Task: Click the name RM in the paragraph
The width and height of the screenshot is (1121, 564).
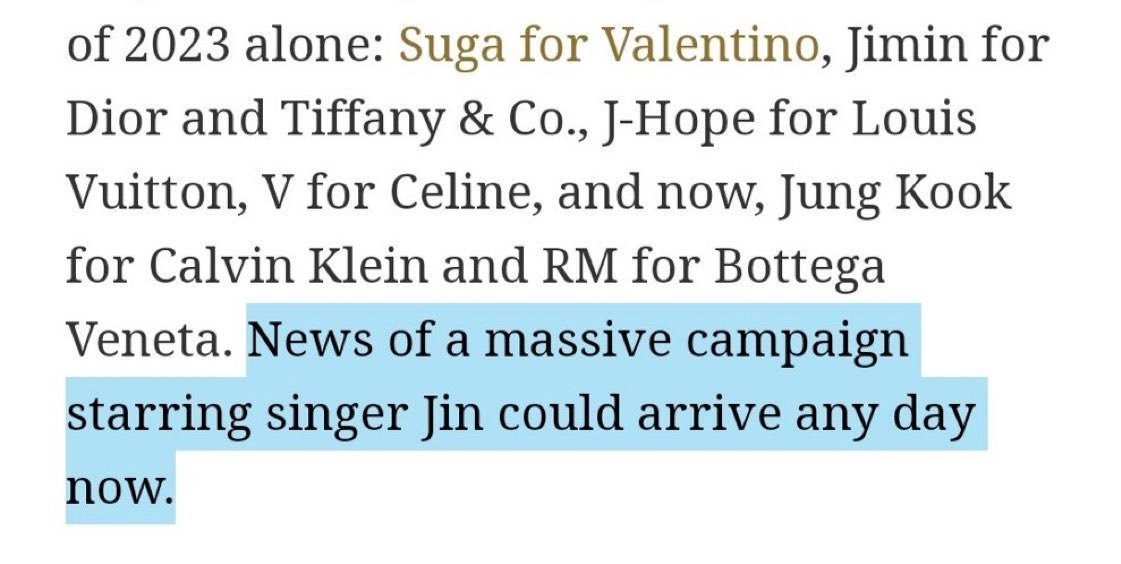Action: pyautogui.click(x=579, y=267)
